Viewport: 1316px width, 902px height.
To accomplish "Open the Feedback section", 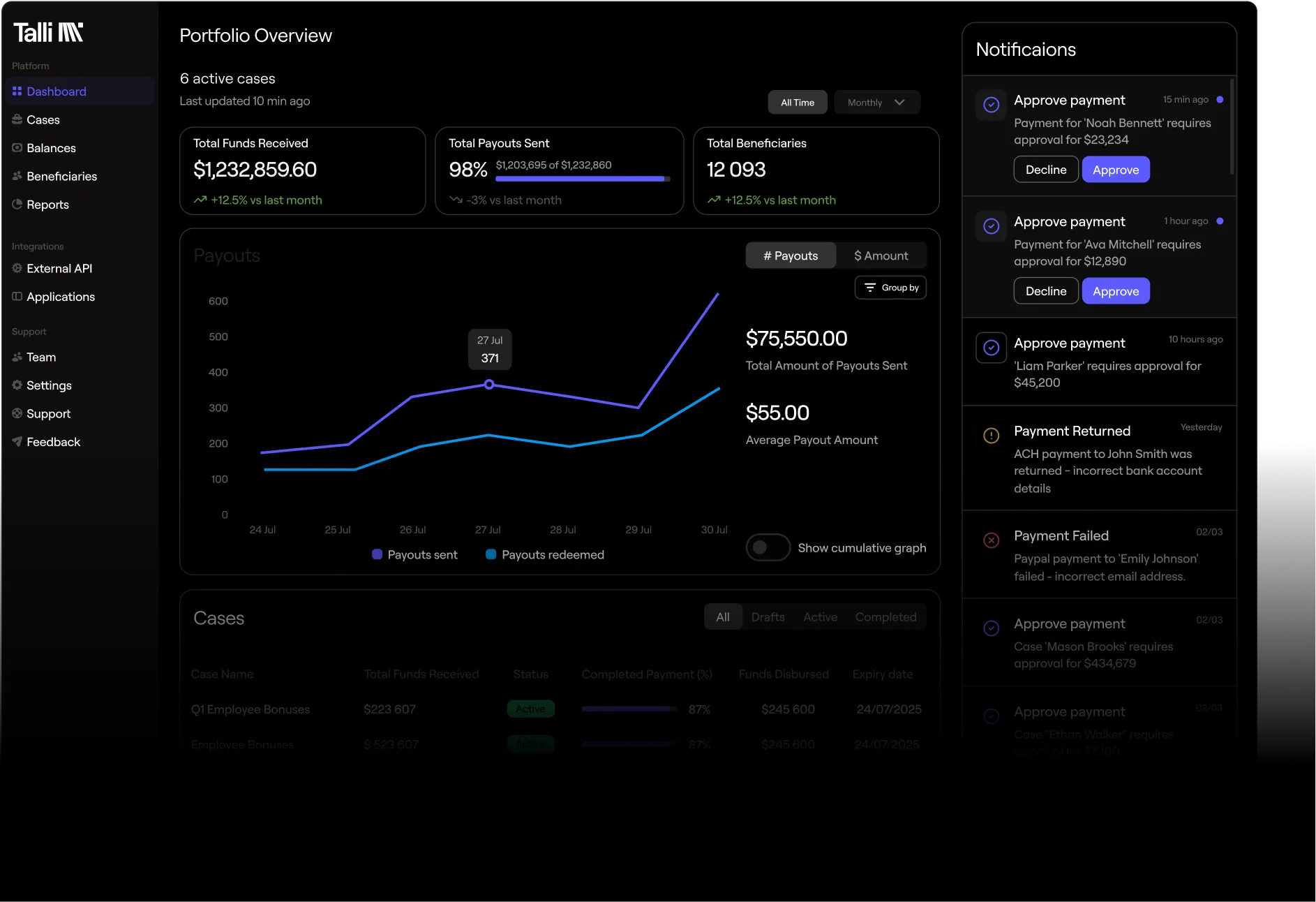I will [52, 441].
